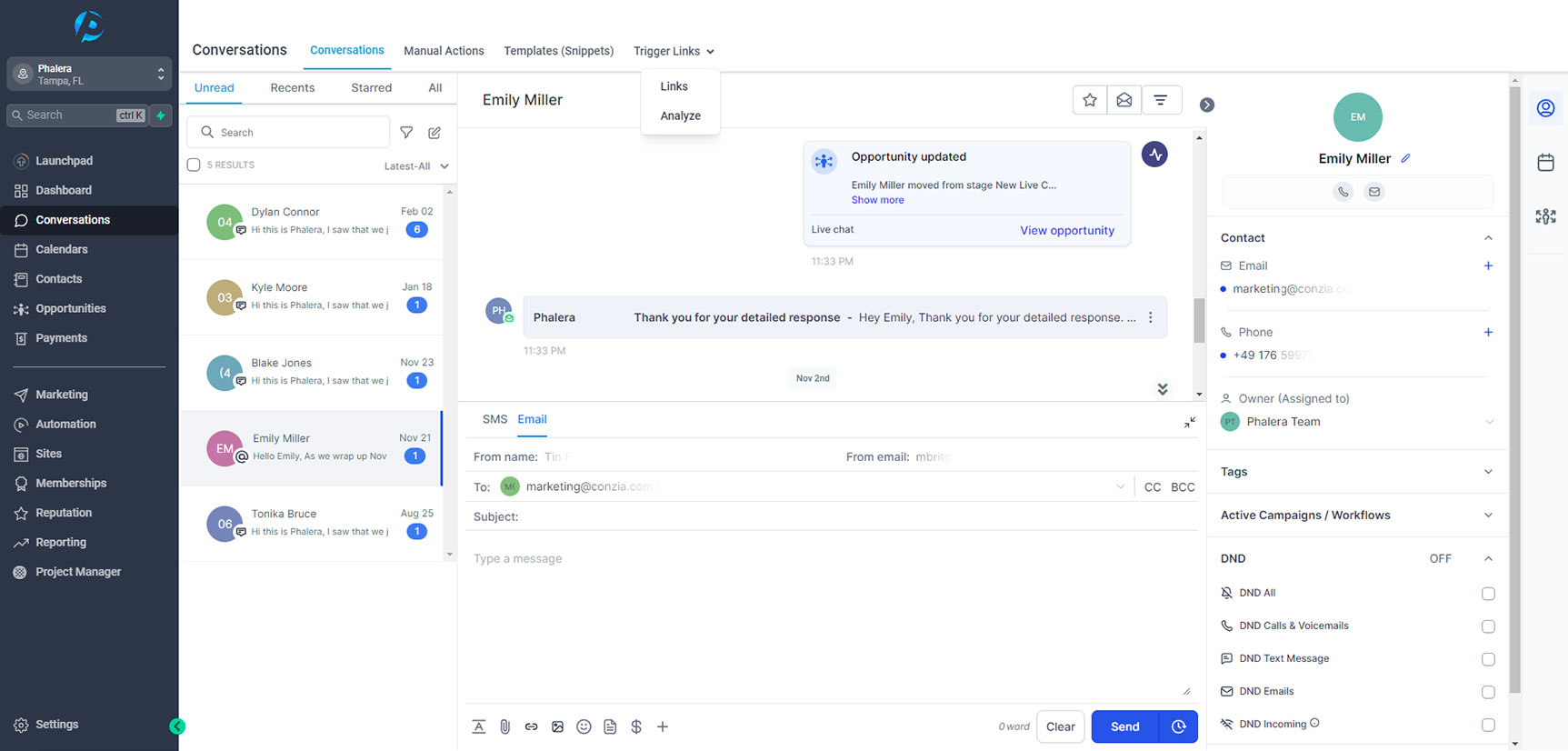
Task: Open text formatting options in composer
Action: coord(479,726)
